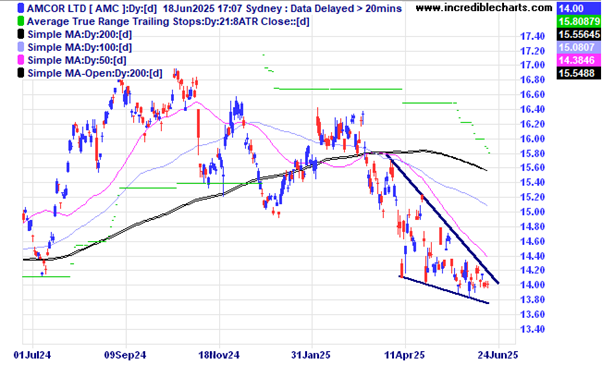Viewport: 602px width, 365px height.
Task: Click the www.incrediblecharts.com link text
Action: [x=484, y=7]
